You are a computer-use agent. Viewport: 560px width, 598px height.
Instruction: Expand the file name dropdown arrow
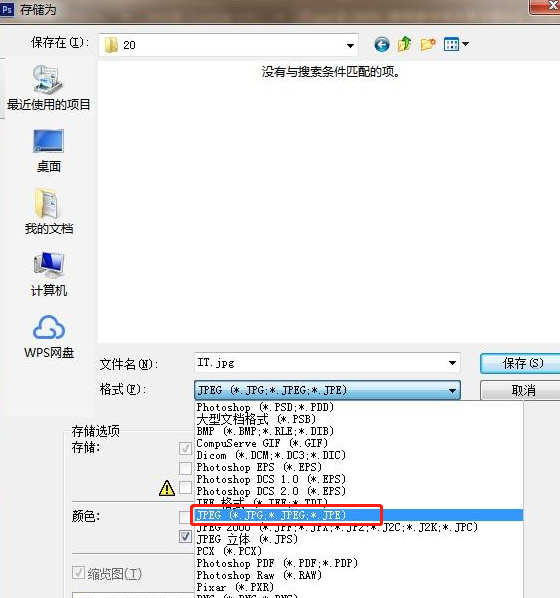pos(452,363)
